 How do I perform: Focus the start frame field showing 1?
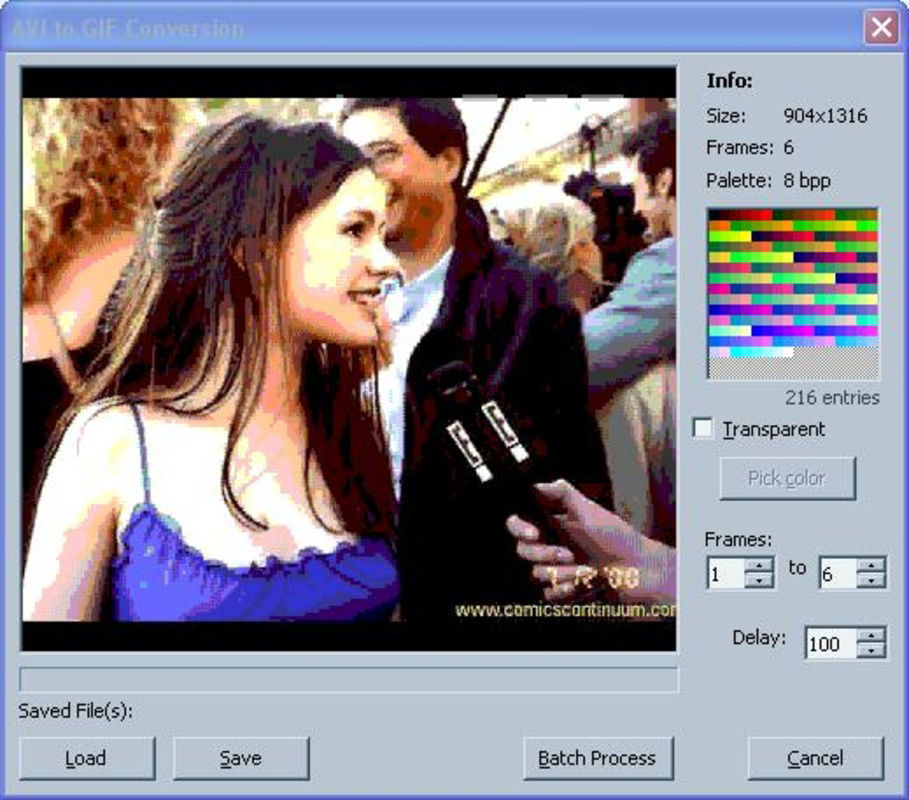click(x=726, y=573)
